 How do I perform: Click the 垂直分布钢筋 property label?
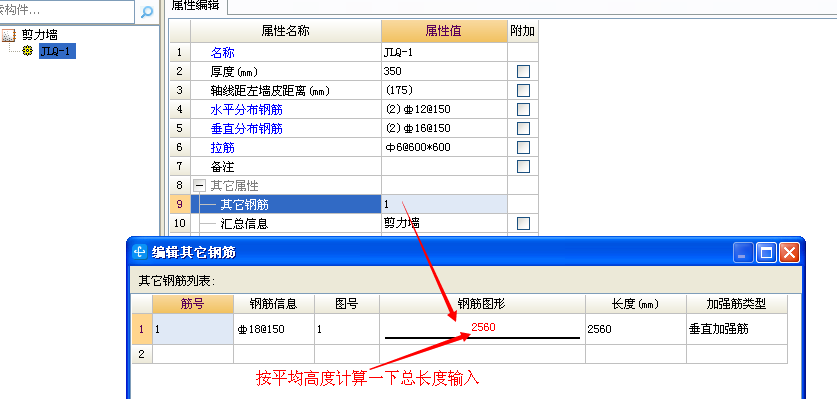[246, 128]
